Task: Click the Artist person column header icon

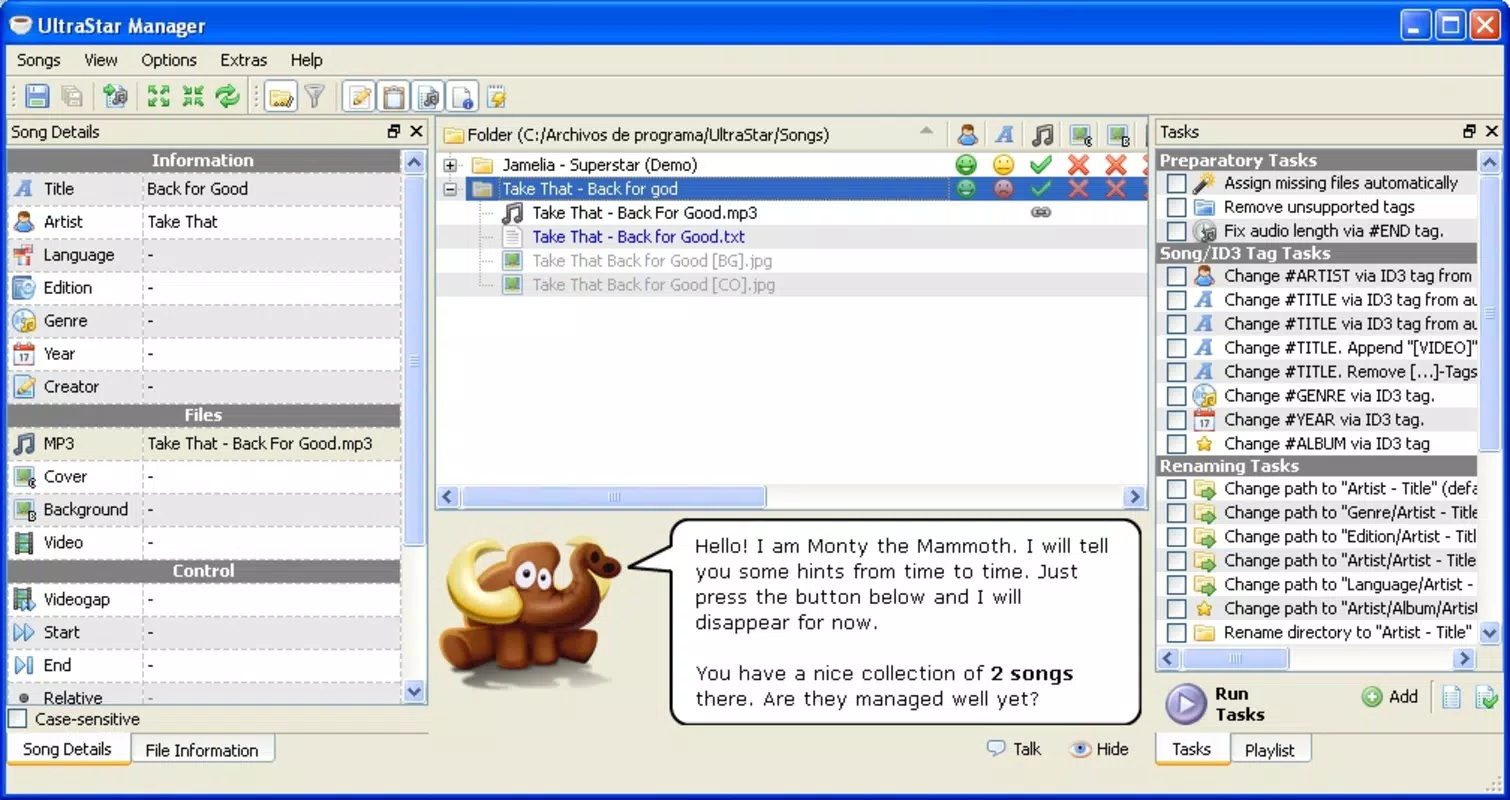Action: [x=967, y=135]
